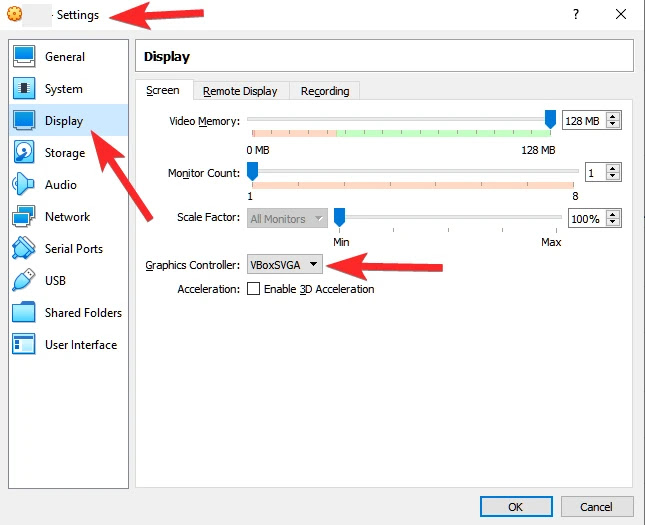The width and height of the screenshot is (645, 525).
Task: Select Network category label
Action: [67, 217]
